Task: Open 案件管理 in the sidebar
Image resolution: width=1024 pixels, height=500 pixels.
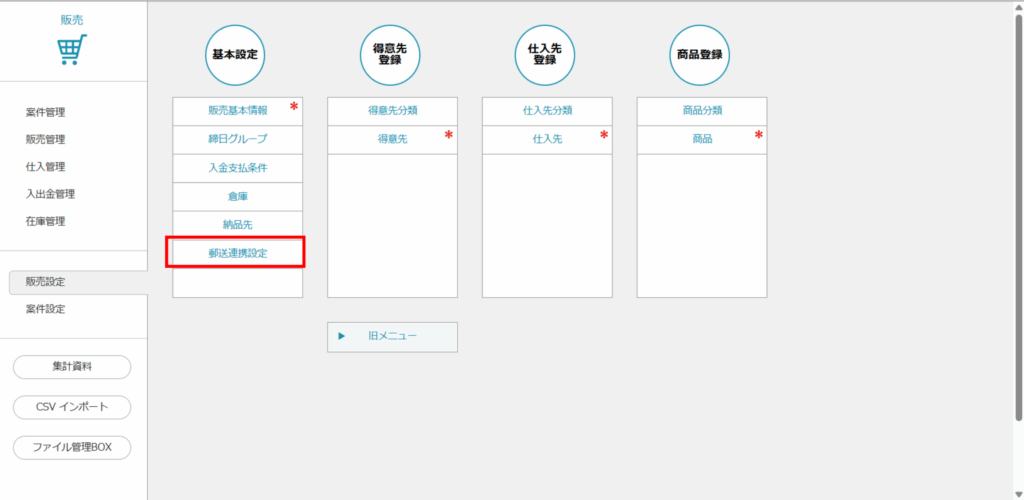Action: [46, 112]
